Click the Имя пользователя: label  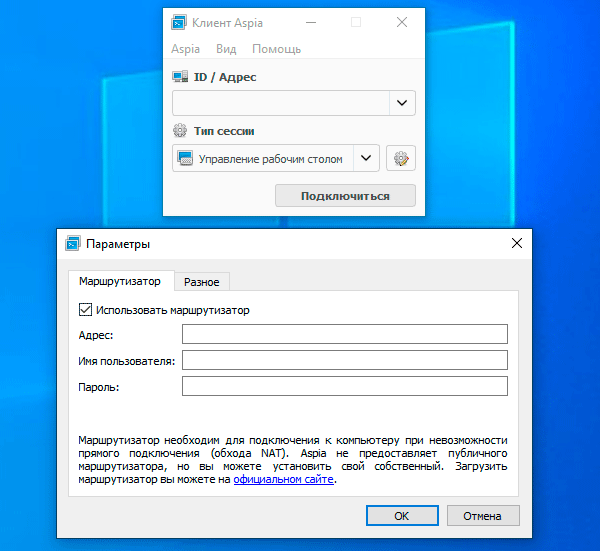[x=127, y=361]
